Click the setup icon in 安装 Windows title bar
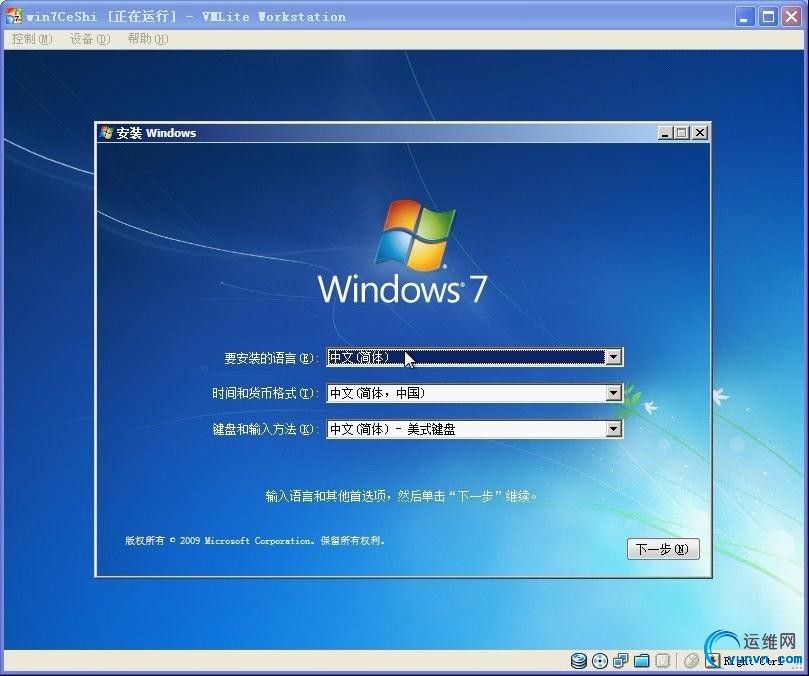 (107, 133)
